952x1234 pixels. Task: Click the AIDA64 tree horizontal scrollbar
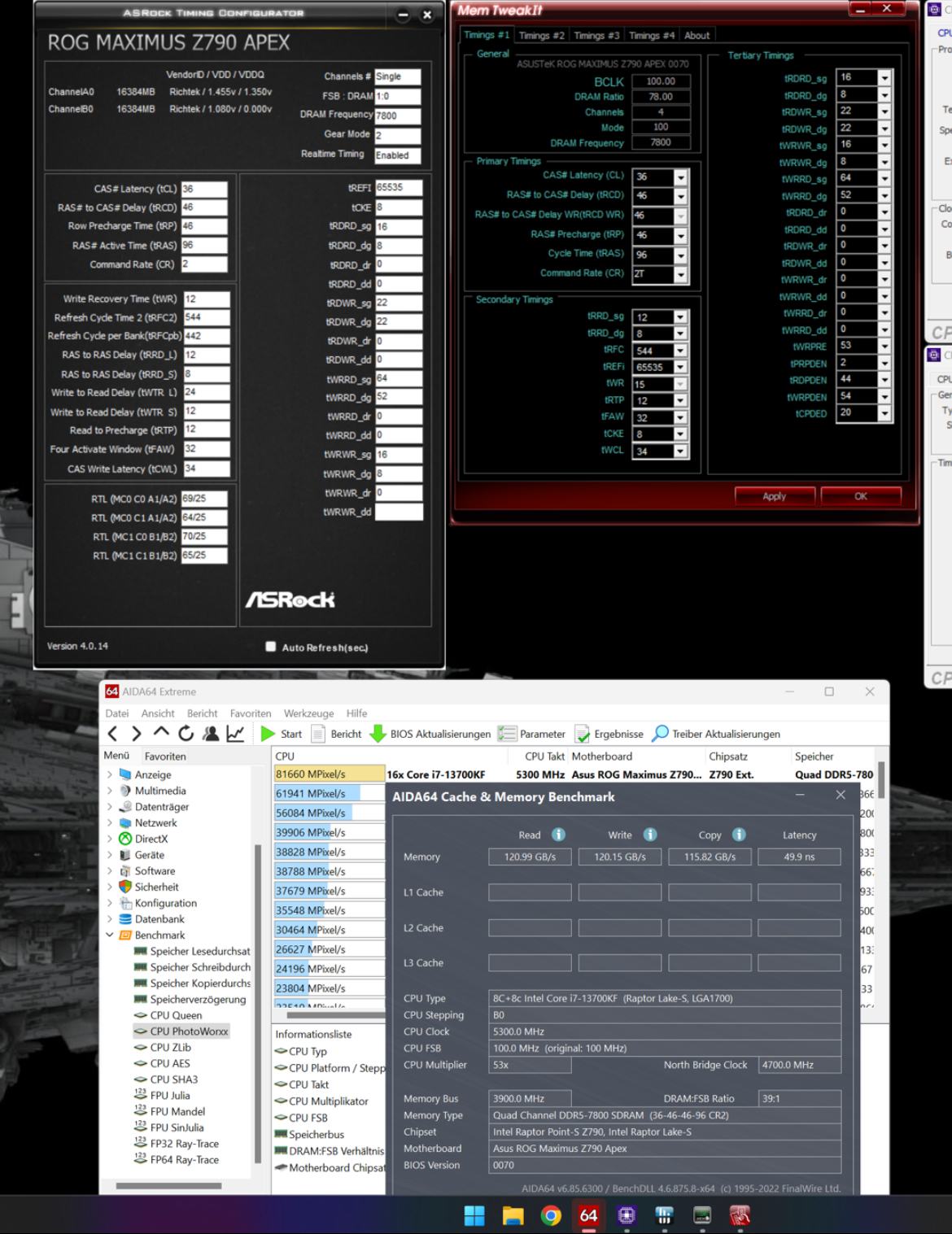[169, 1185]
